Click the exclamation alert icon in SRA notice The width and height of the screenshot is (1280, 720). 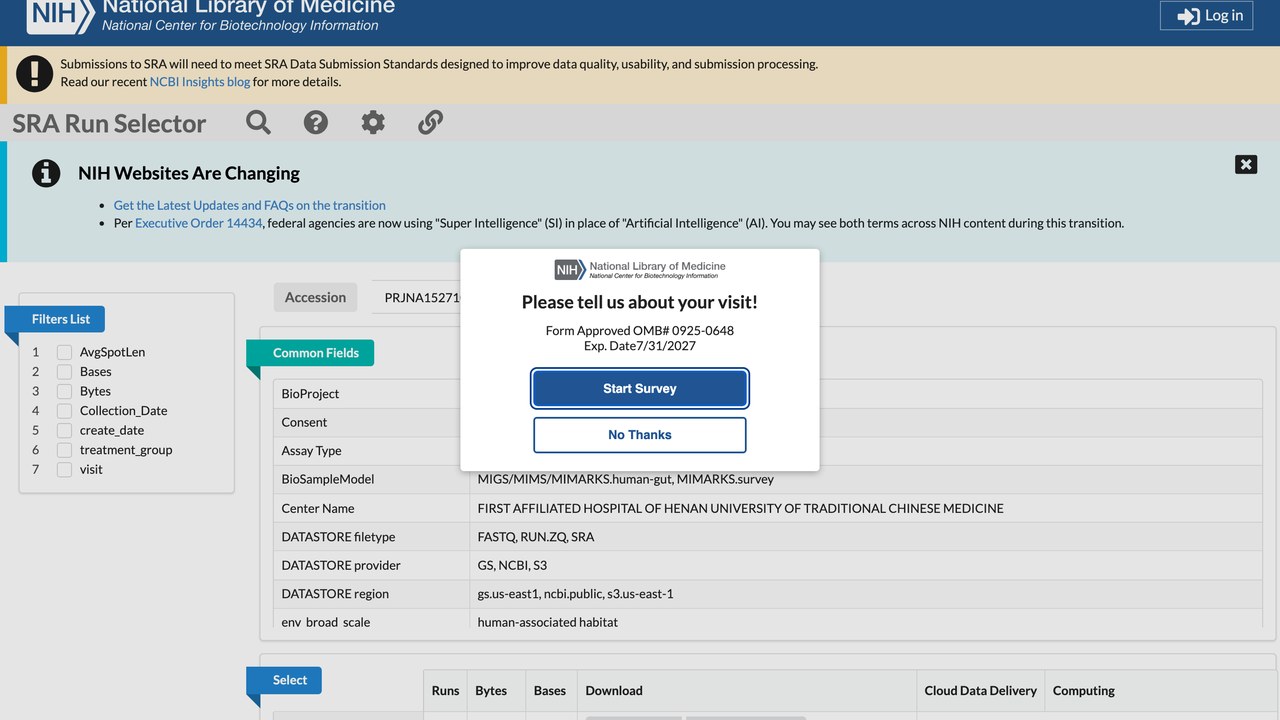34,73
